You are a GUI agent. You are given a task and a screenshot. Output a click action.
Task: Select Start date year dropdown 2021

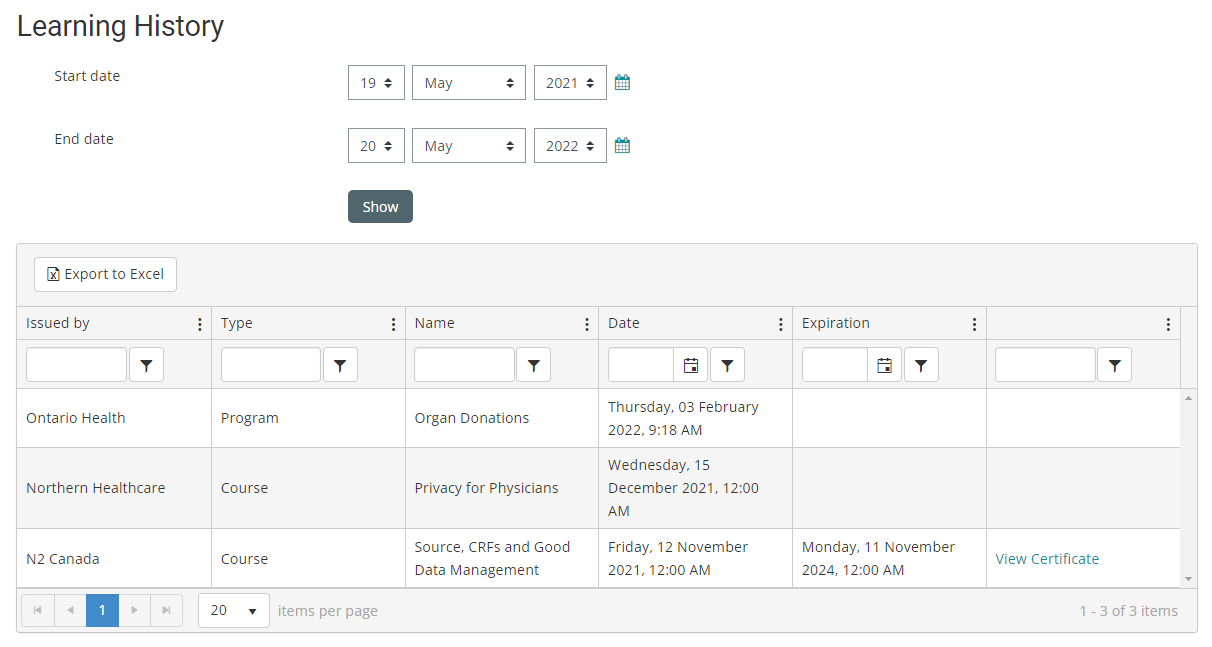click(x=570, y=83)
